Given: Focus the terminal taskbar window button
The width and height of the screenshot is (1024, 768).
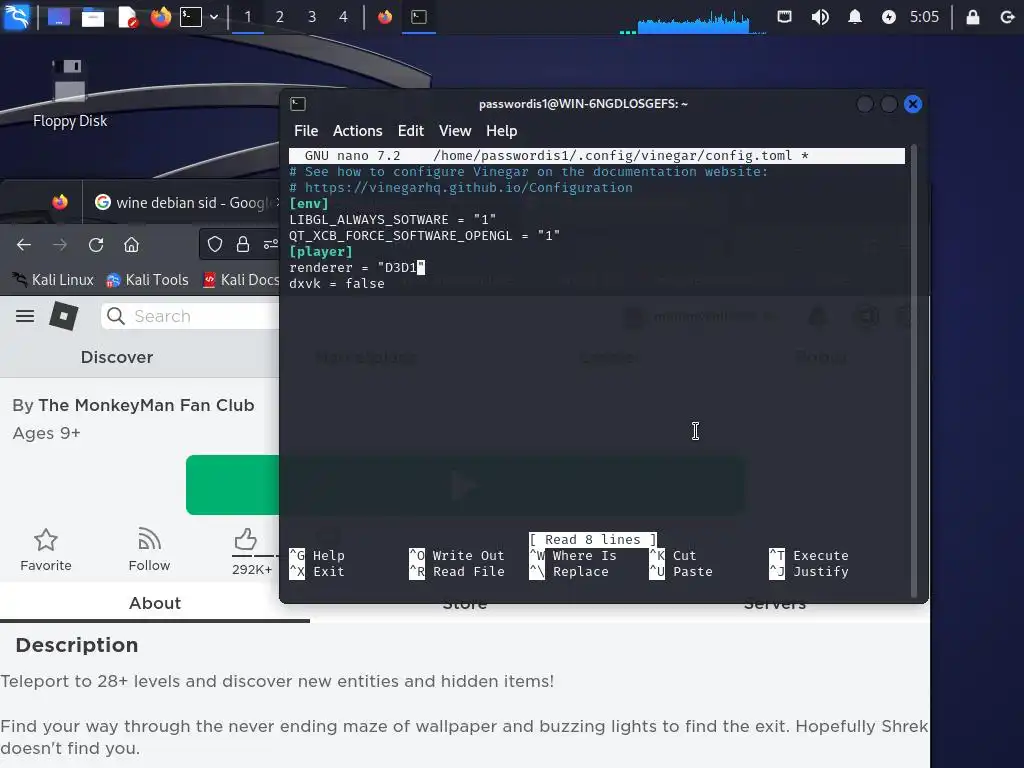Looking at the screenshot, I should point(419,17).
